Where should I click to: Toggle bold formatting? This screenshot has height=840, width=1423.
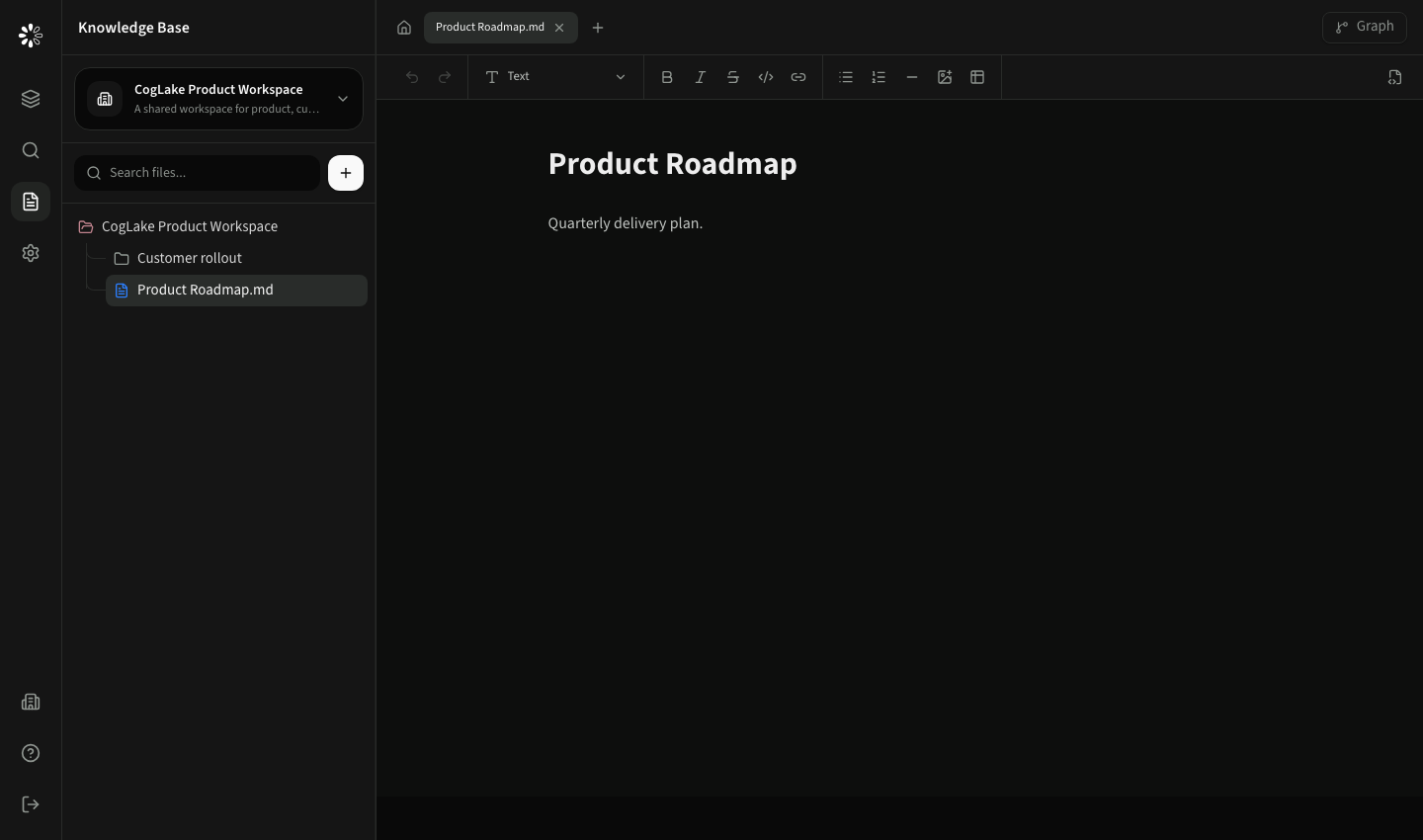pos(667,77)
